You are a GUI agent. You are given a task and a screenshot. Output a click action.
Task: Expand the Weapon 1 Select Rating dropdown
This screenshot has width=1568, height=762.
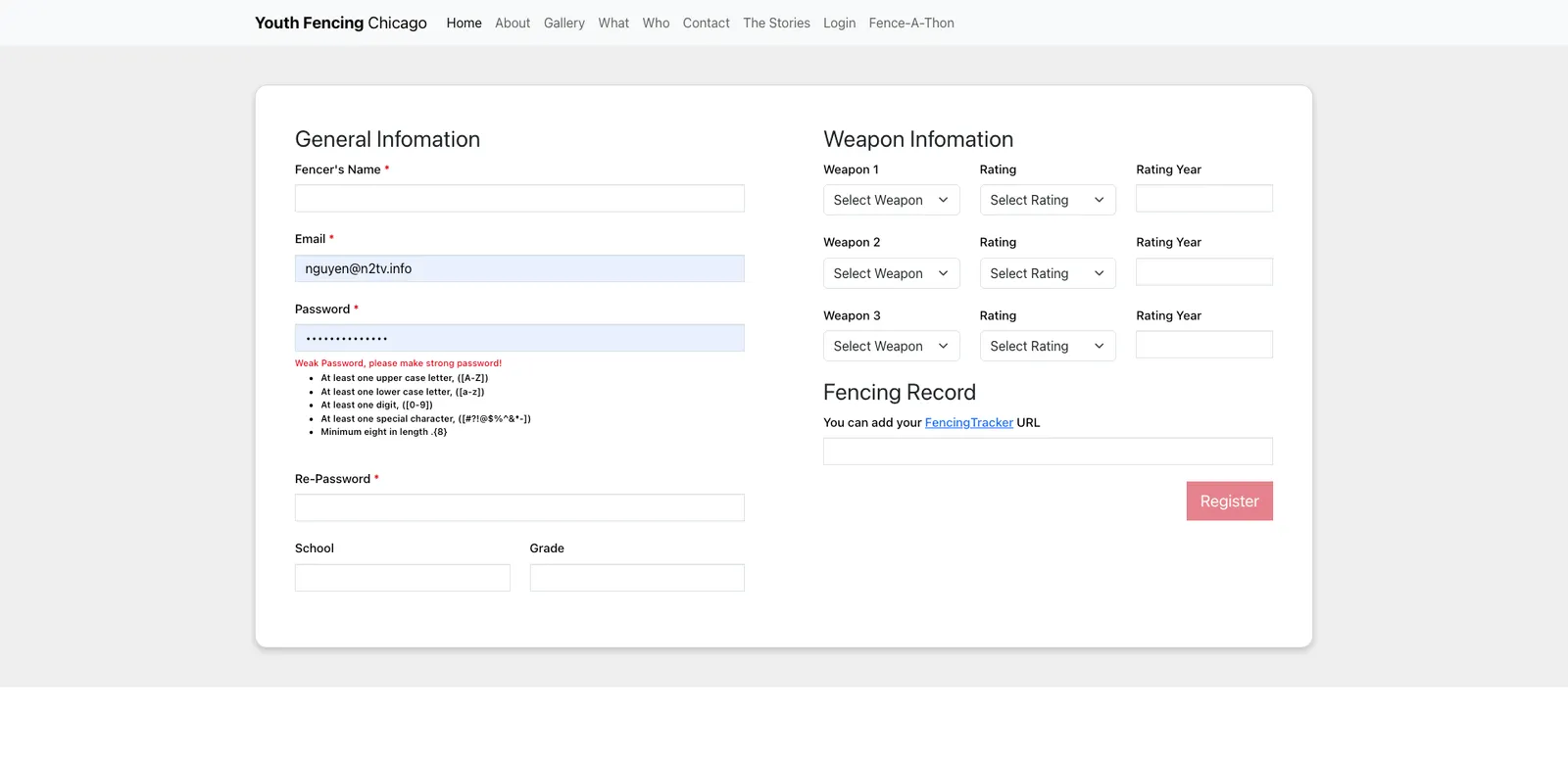1048,200
